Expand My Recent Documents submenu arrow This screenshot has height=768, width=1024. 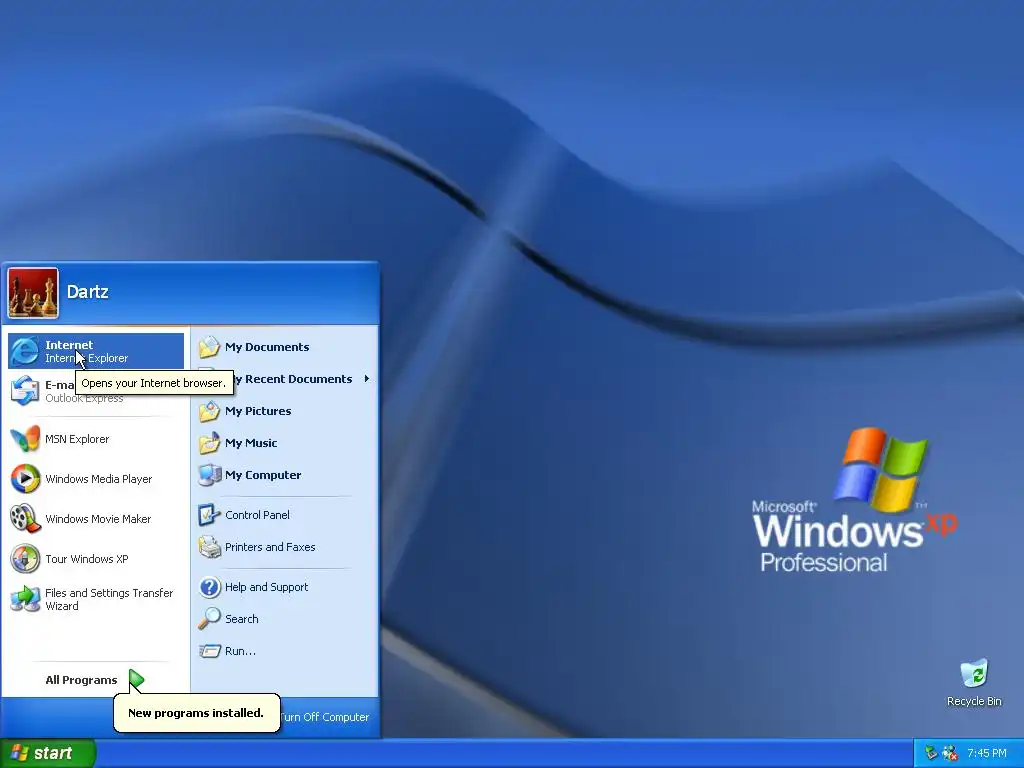pos(367,379)
